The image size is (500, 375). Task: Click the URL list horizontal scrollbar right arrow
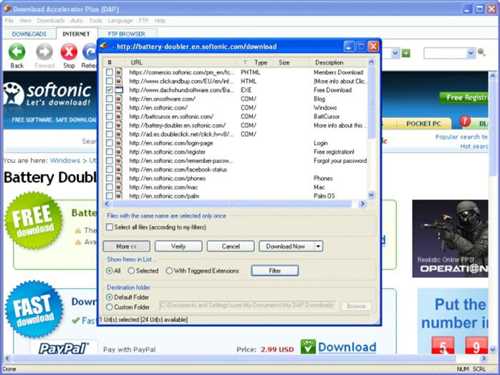[362, 204]
